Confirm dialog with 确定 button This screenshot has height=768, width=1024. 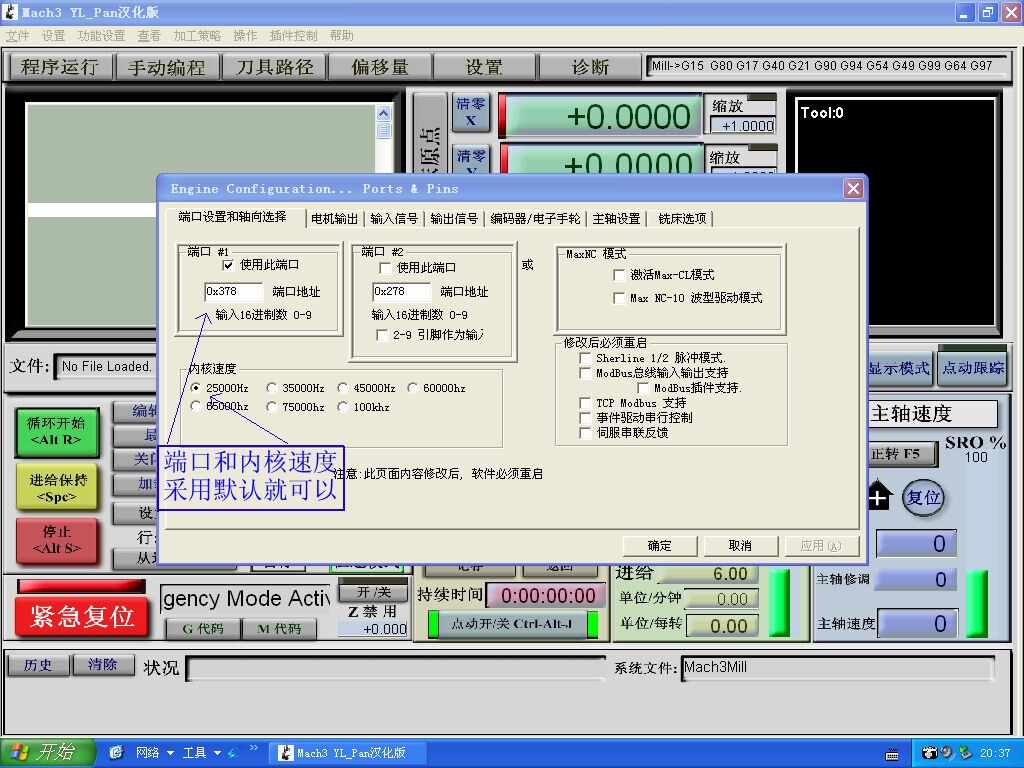click(x=660, y=545)
